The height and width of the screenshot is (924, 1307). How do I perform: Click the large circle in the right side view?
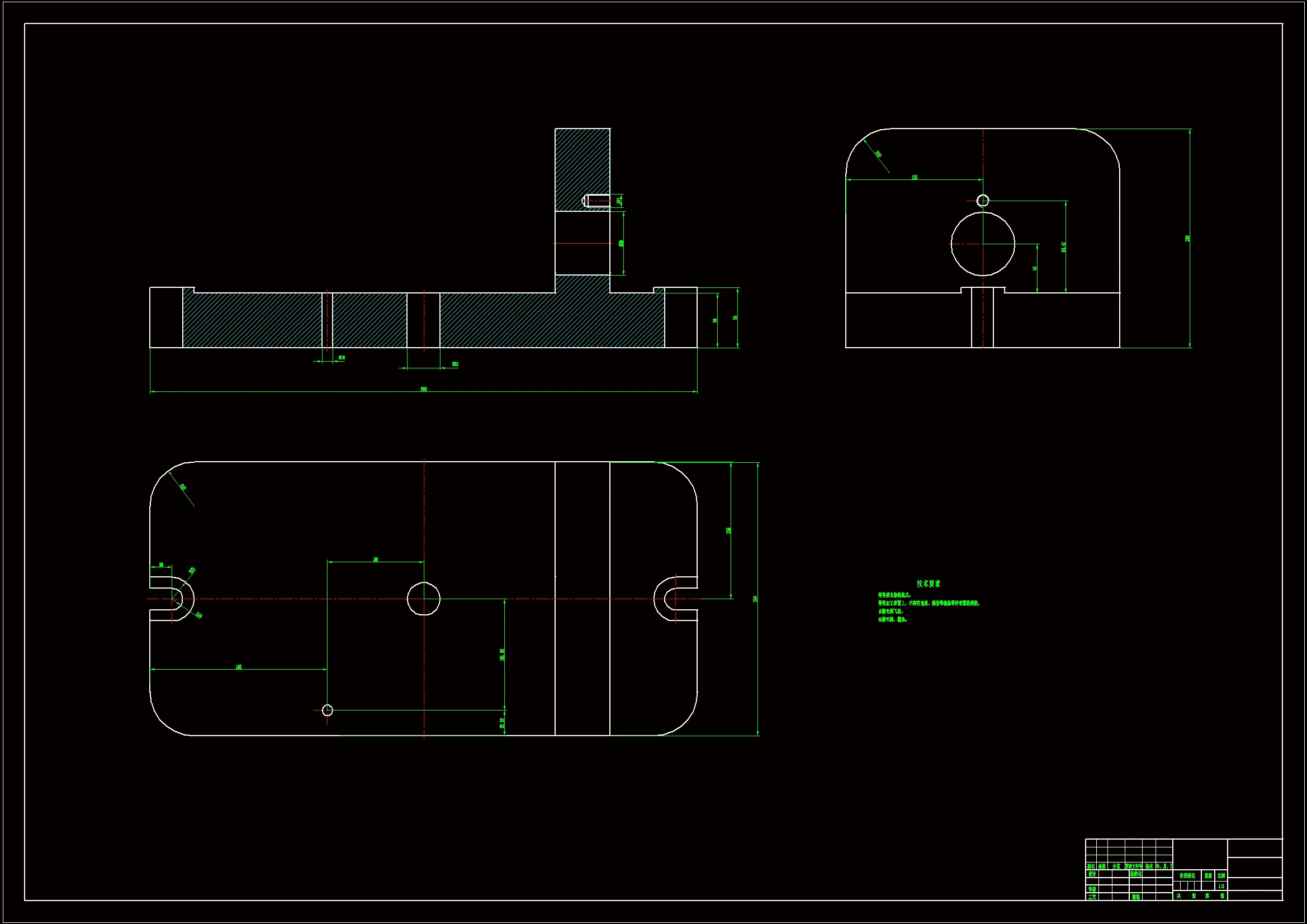click(983, 244)
